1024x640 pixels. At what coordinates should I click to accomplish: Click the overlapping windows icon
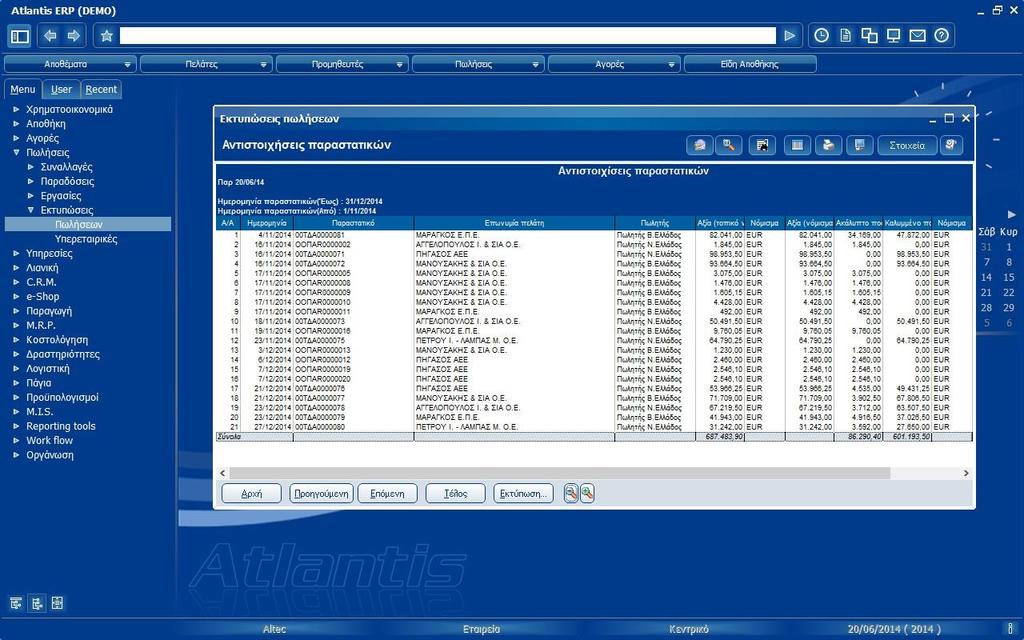coord(869,36)
